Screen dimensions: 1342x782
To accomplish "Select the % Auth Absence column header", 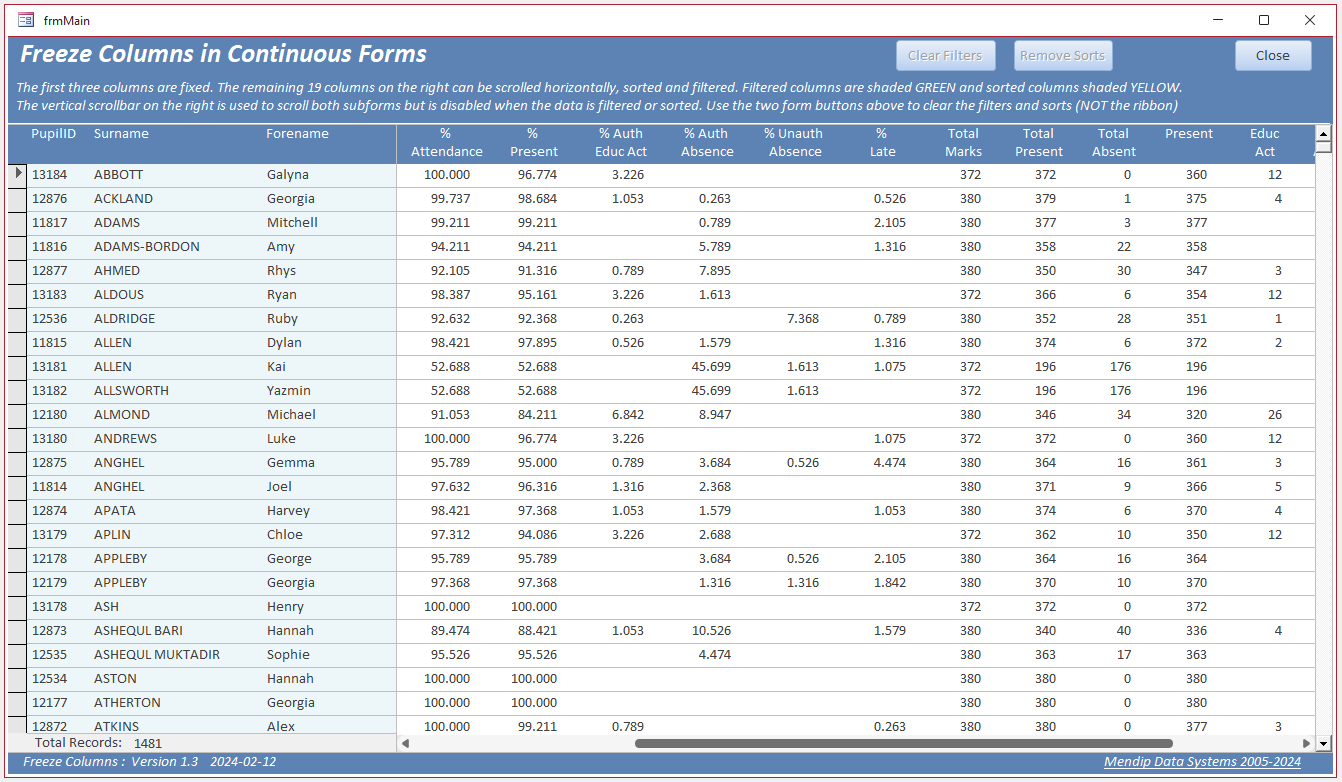I will pos(707,143).
